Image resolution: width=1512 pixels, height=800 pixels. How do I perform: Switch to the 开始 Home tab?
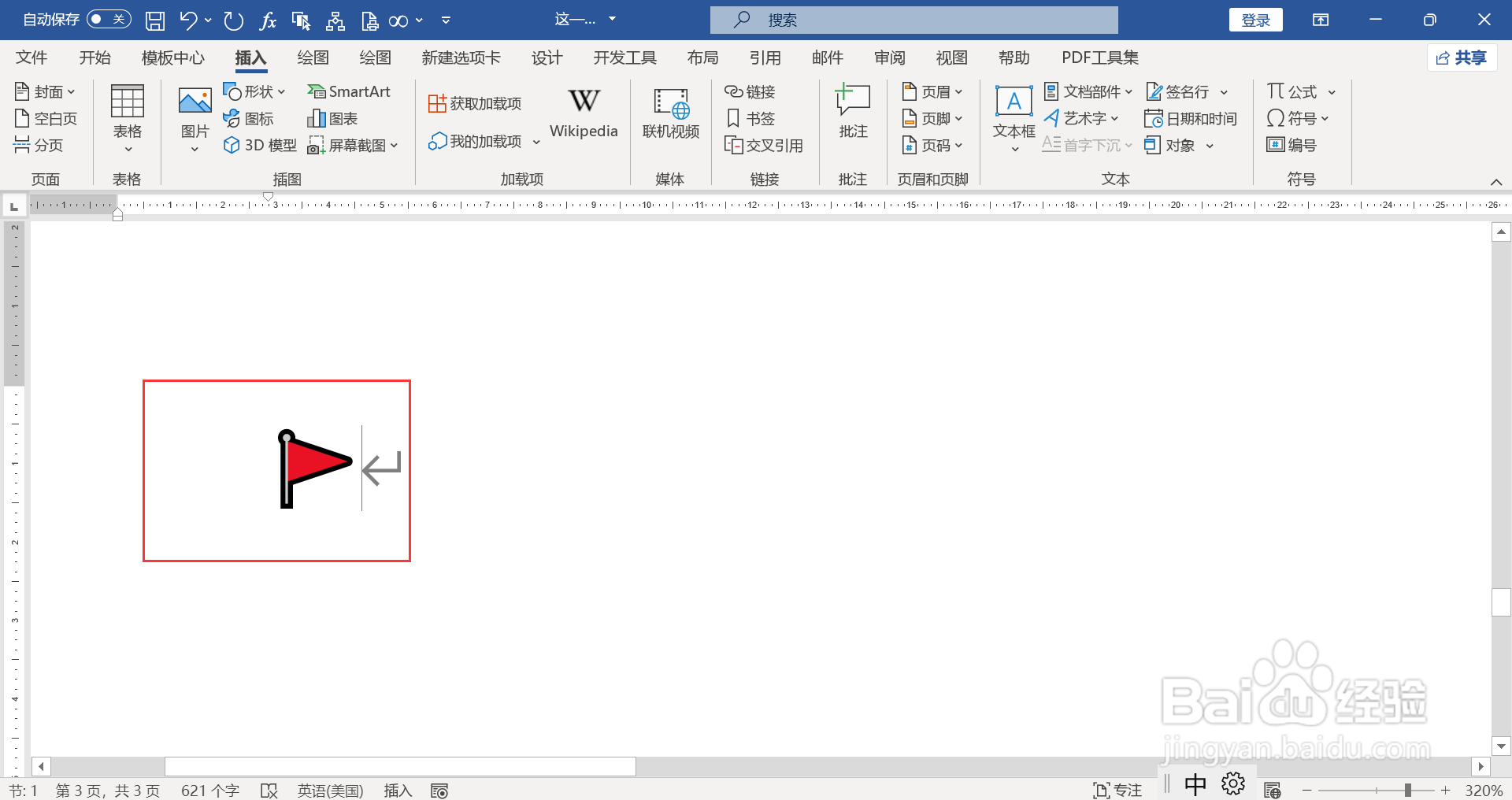95,57
